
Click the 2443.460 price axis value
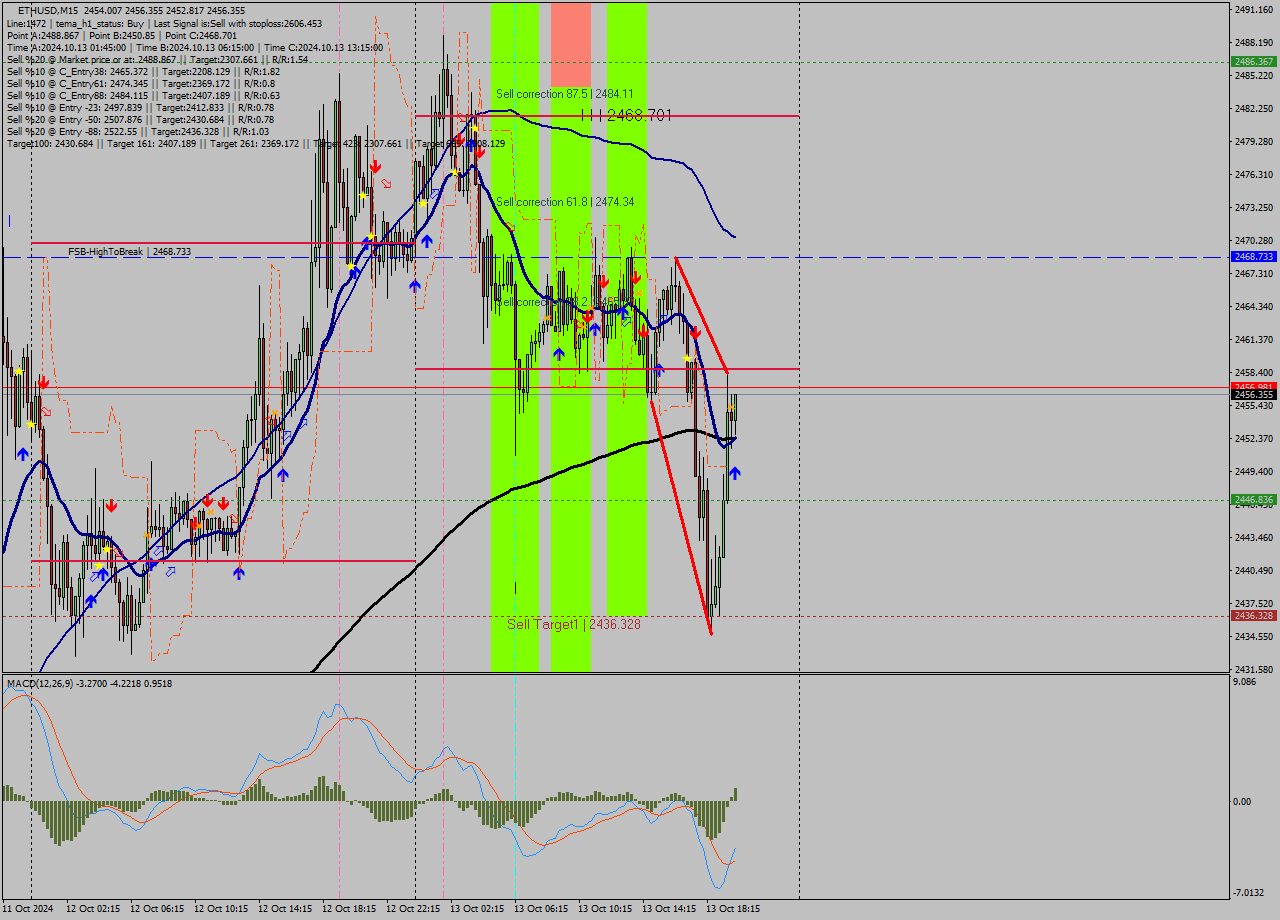pyautogui.click(x=1254, y=537)
